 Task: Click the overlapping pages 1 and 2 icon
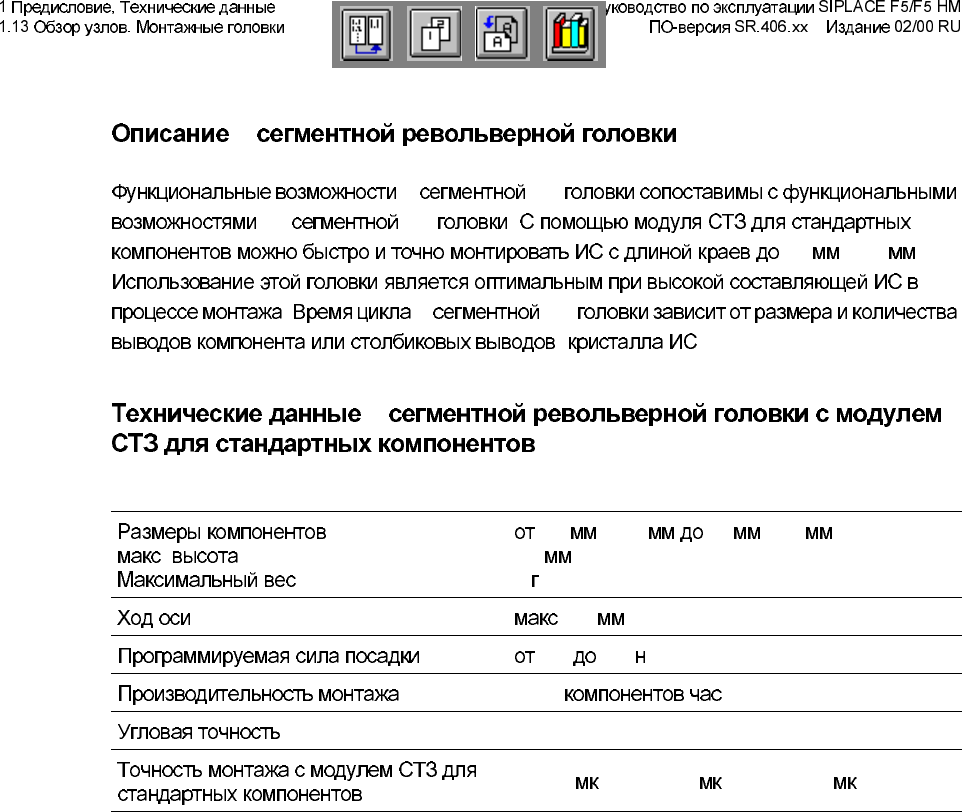[x=434, y=34]
